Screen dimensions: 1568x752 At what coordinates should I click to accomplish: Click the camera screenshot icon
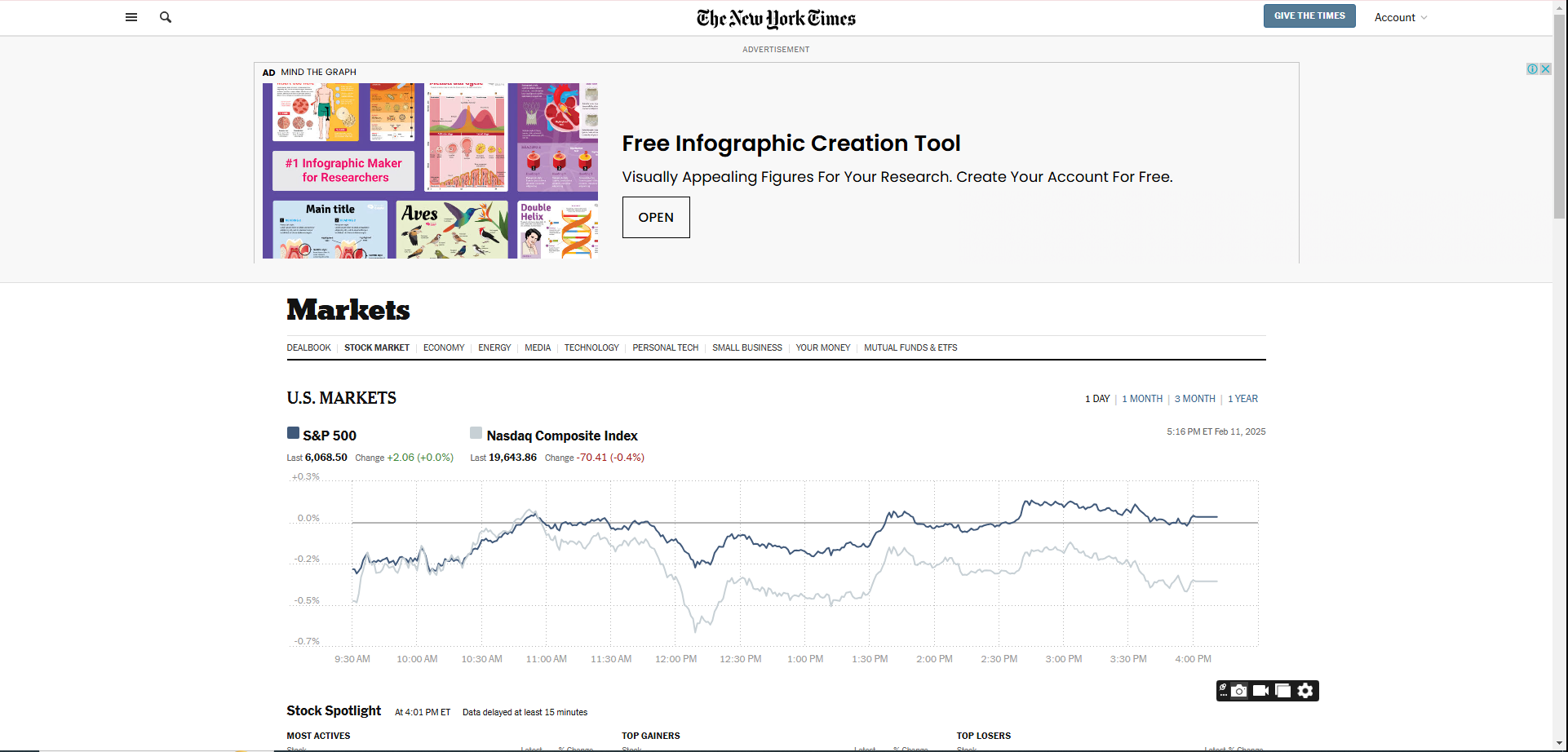click(x=1239, y=691)
